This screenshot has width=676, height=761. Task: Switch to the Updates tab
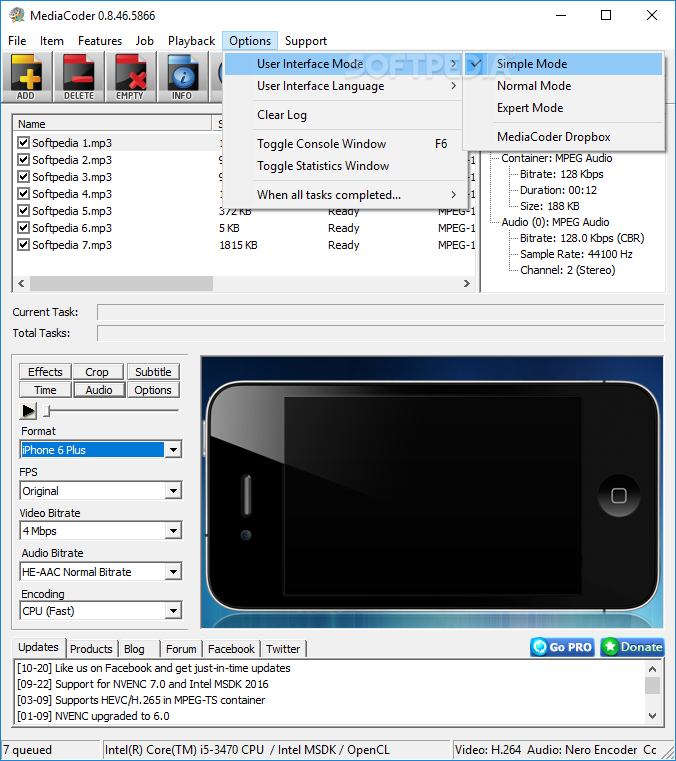pos(38,647)
